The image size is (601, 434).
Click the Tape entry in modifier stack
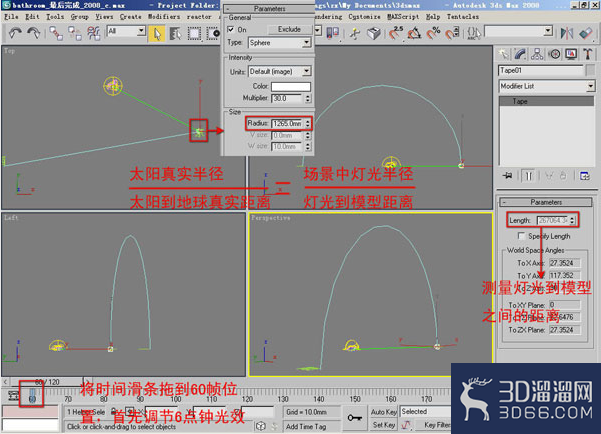(547, 101)
